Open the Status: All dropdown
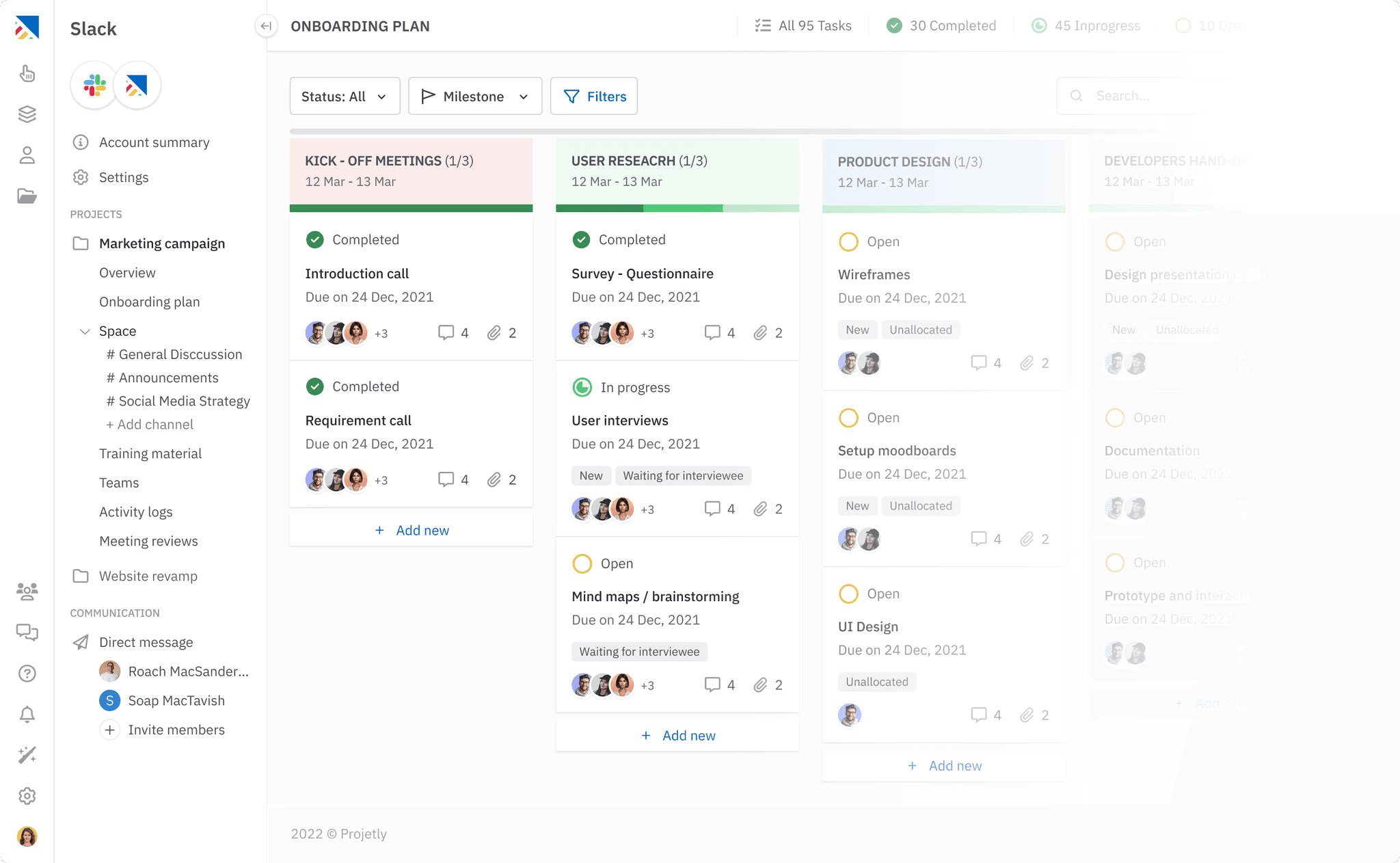Viewport: 1400px width, 863px height. pyautogui.click(x=345, y=96)
